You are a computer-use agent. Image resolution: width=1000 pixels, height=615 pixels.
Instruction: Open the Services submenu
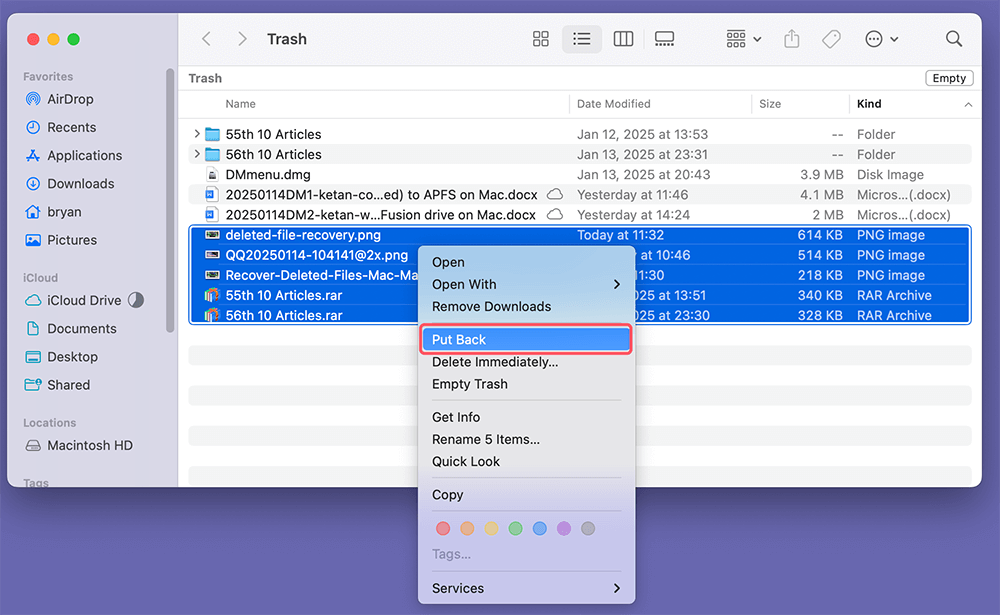point(526,588)
